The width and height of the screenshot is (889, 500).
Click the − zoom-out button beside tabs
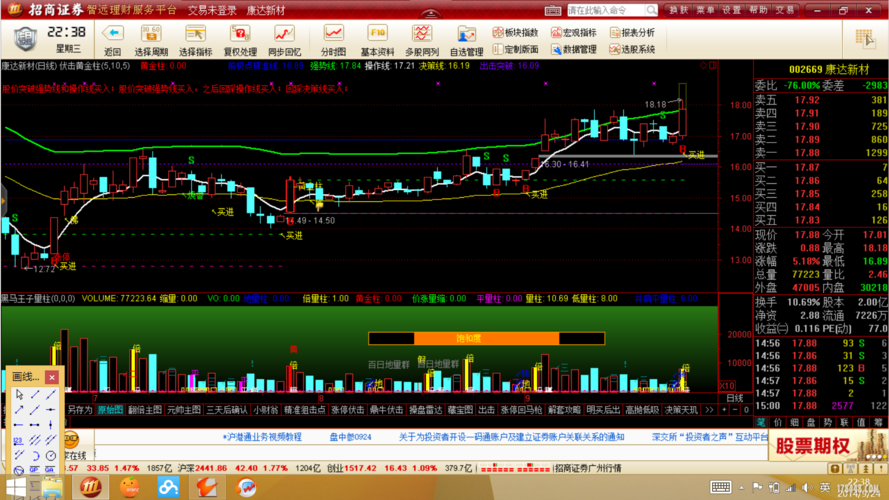(x=735, y=410)
